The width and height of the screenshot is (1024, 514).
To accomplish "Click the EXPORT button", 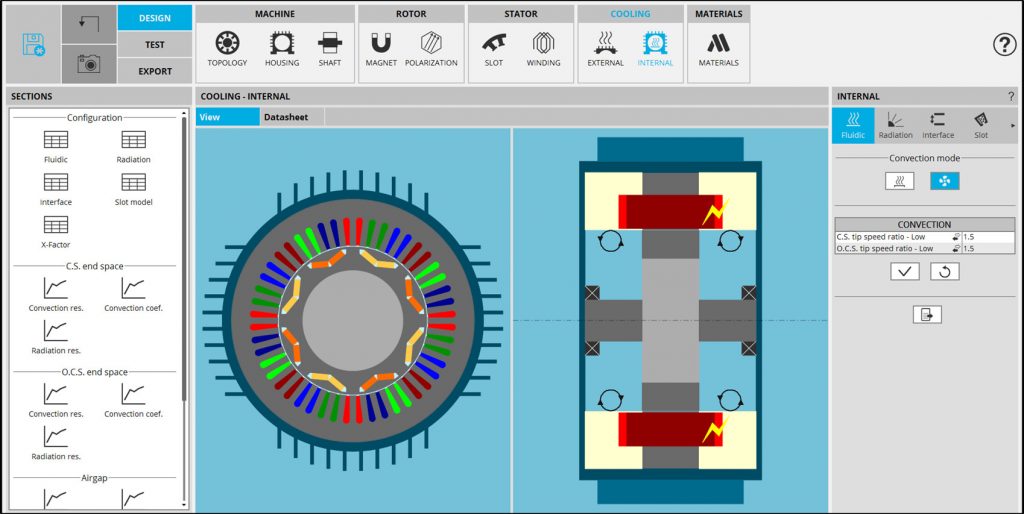I will pos(154,71).
